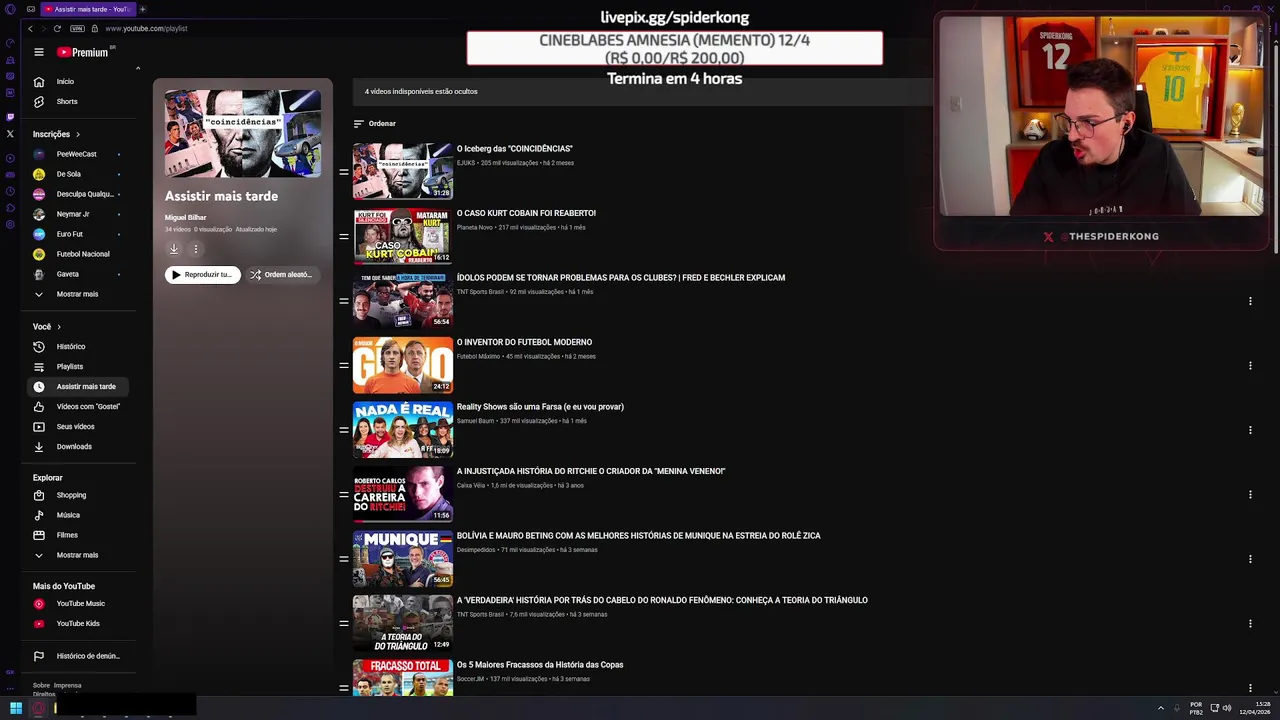Screen dimensions: 1280x720
Task: Click the YouTube Premium logo
Action: (x=84, y=52)
